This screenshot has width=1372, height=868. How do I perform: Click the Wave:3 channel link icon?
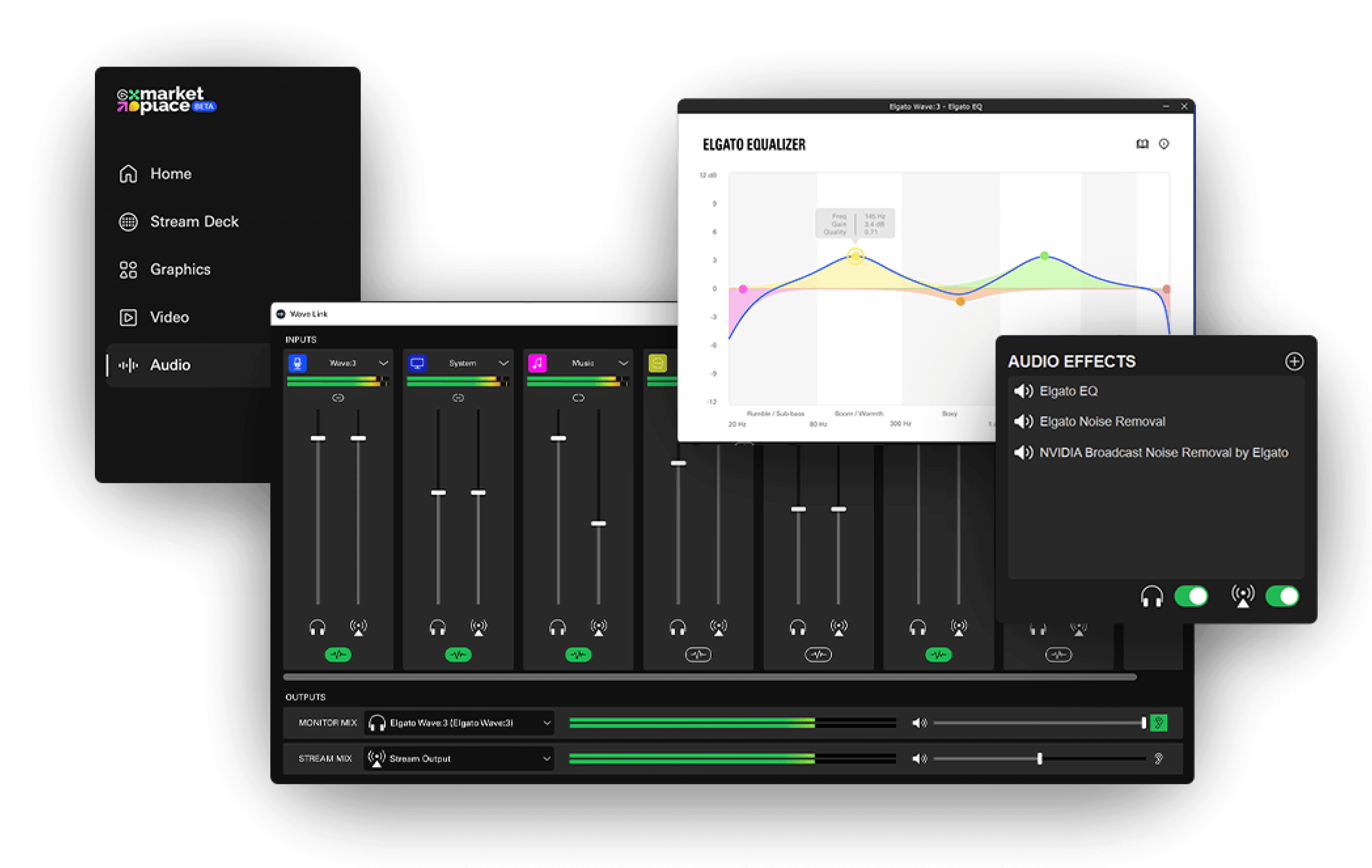[x=338, y=398]
